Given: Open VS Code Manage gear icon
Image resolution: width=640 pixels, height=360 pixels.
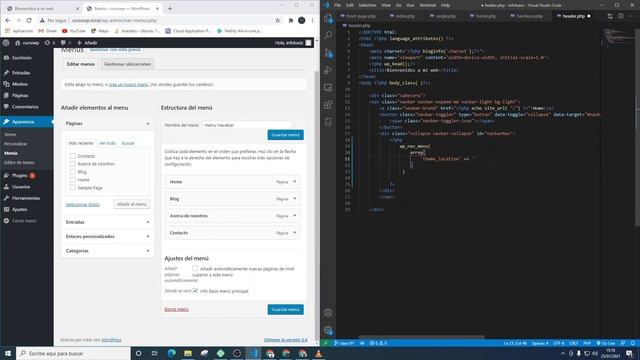Looking at the screenshot, I should [328, 330].
